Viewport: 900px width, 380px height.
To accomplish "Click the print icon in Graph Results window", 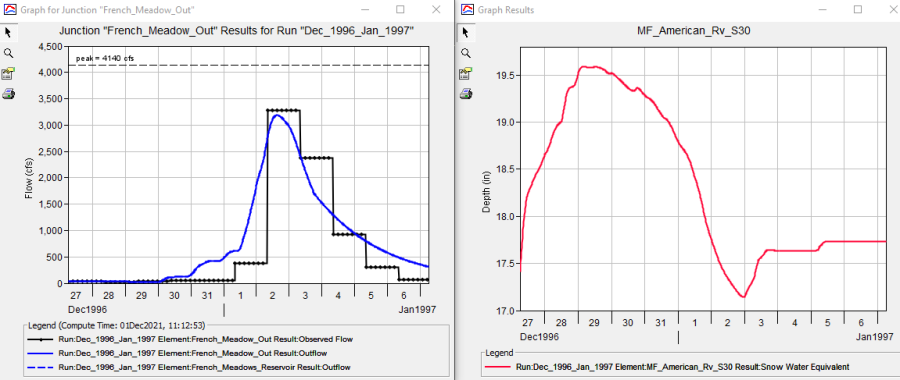I will point(466,94).
